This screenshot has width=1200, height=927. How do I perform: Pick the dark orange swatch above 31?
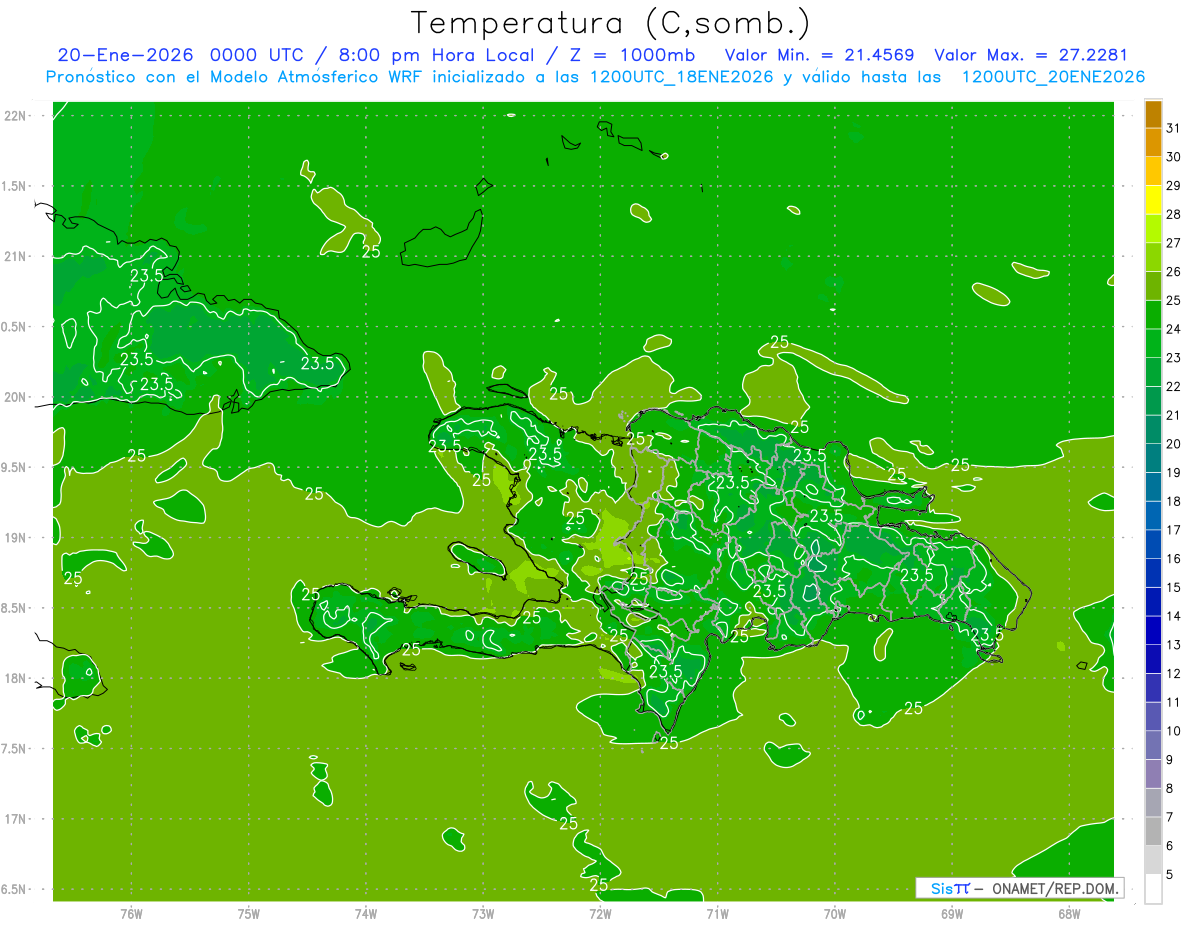(x=1153, y=114)
